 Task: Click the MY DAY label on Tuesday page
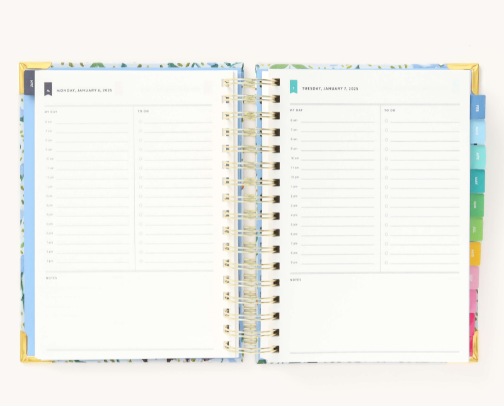pos(296,110)
